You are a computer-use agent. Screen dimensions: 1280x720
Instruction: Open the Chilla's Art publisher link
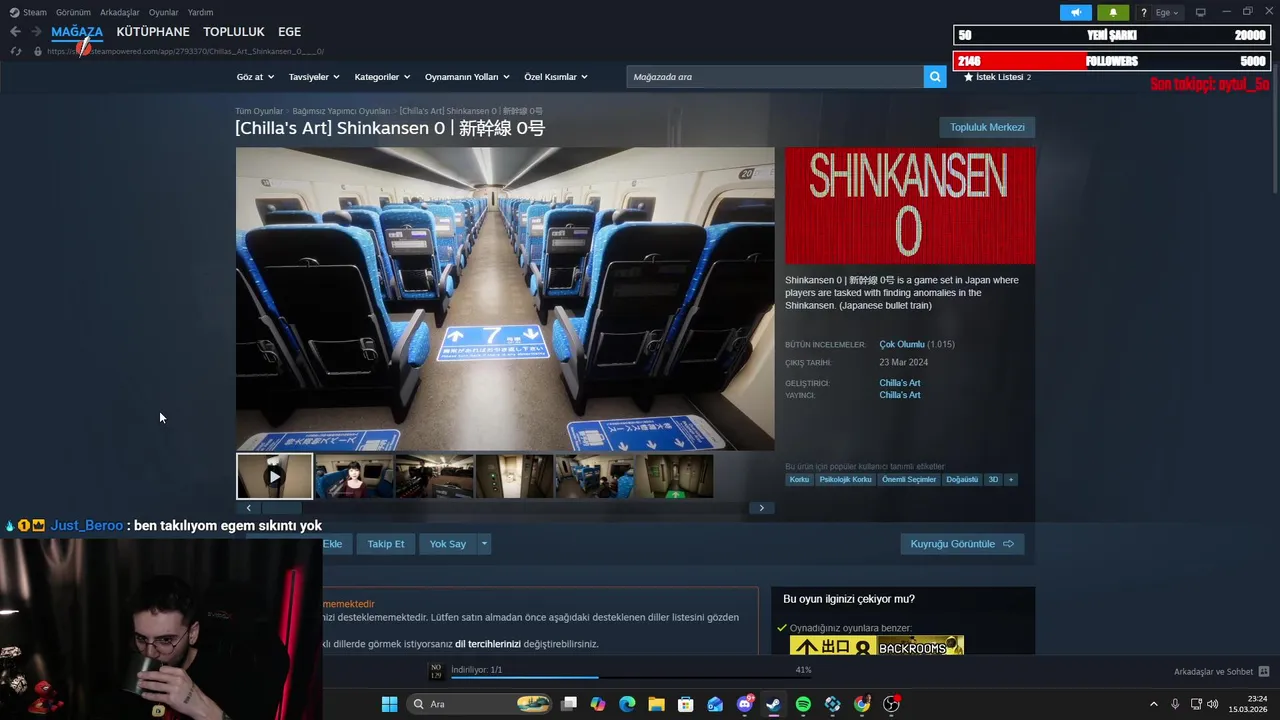tap(900, 395)
